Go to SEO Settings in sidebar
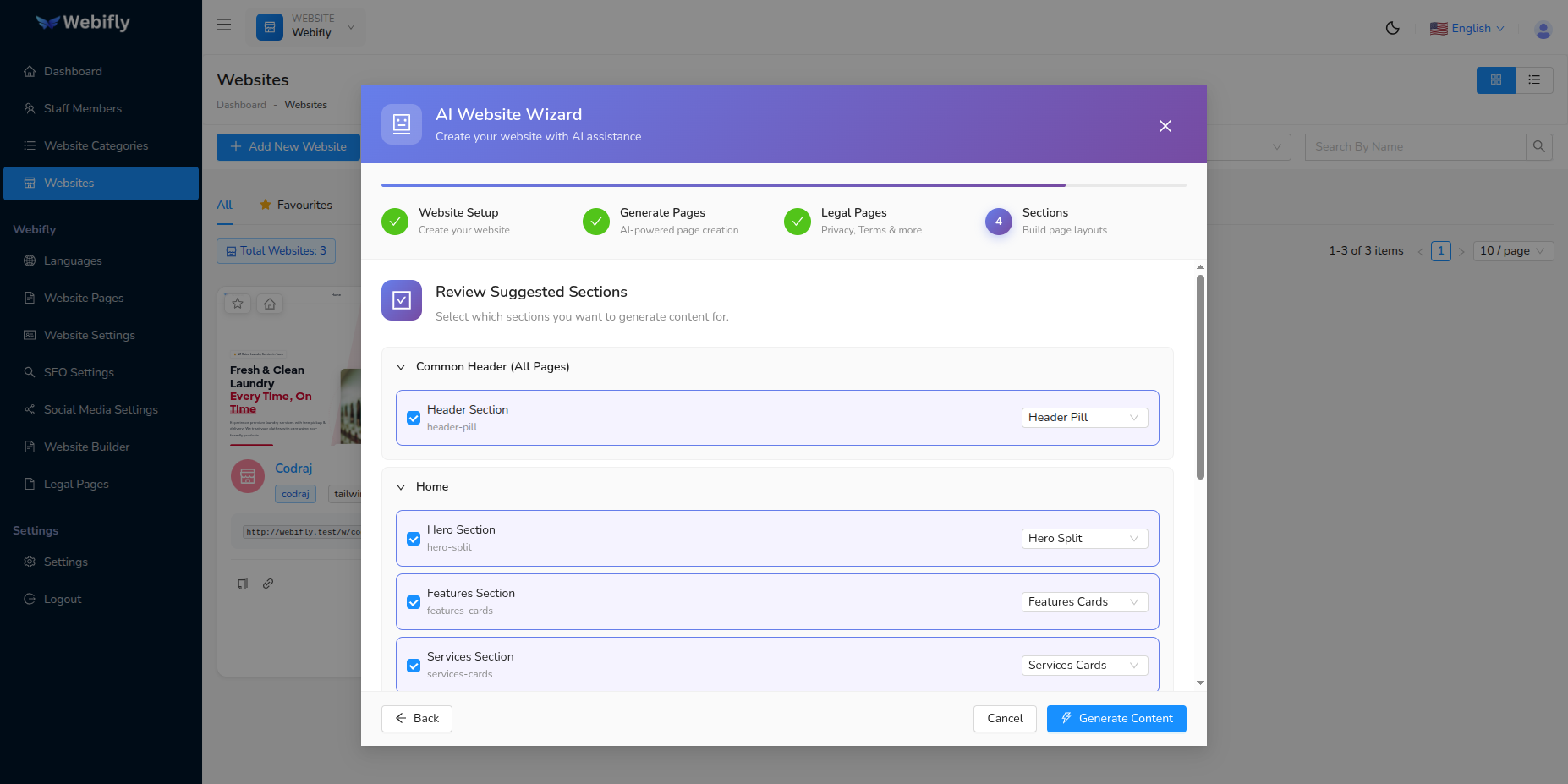 pyautogui.click(x=79, y=372)
